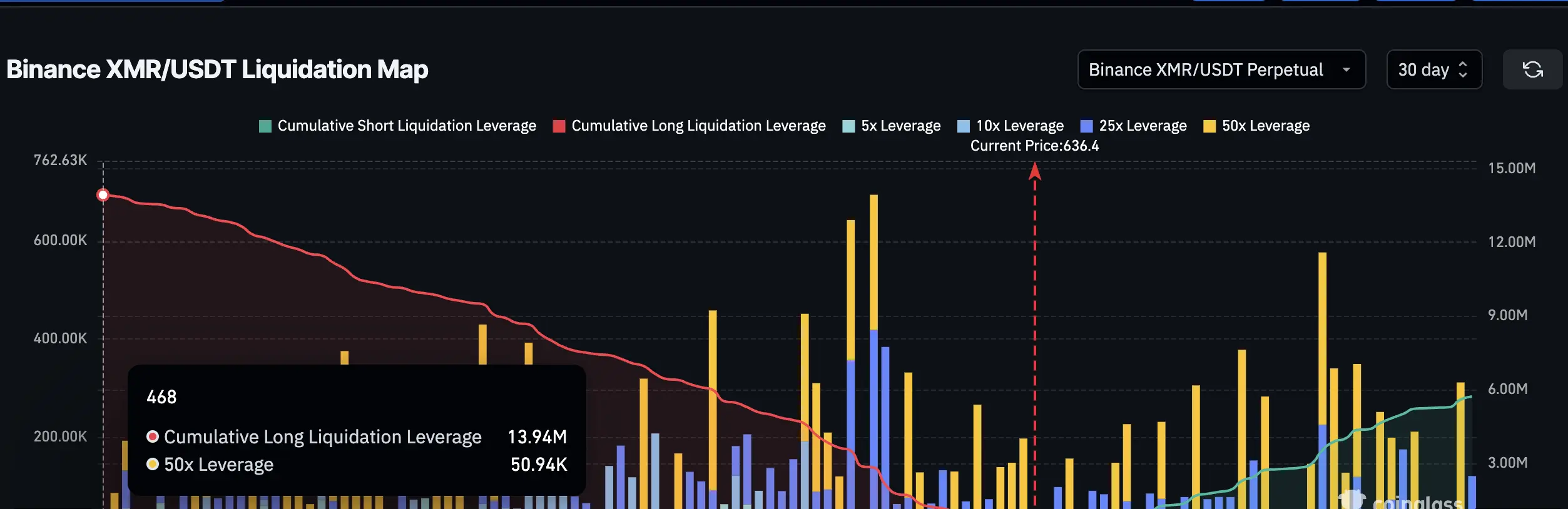Click the Current Price:636.4 label

click(x=1034, y=146)
